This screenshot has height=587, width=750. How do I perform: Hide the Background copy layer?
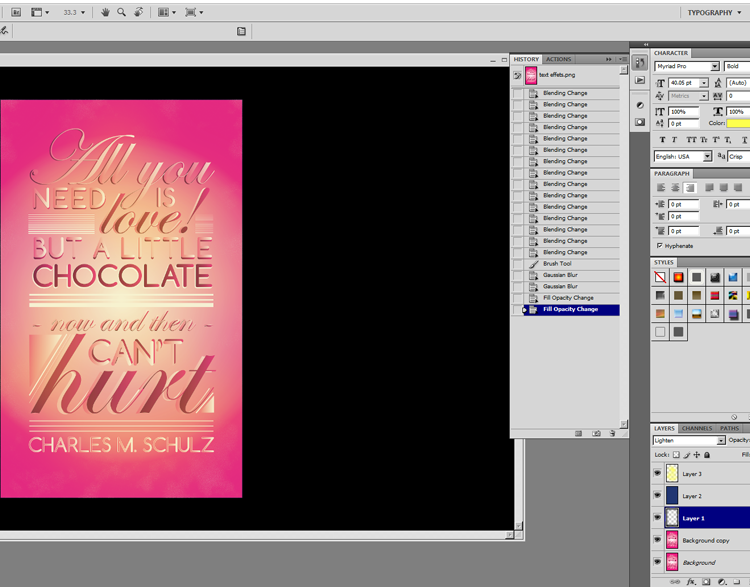658,540
